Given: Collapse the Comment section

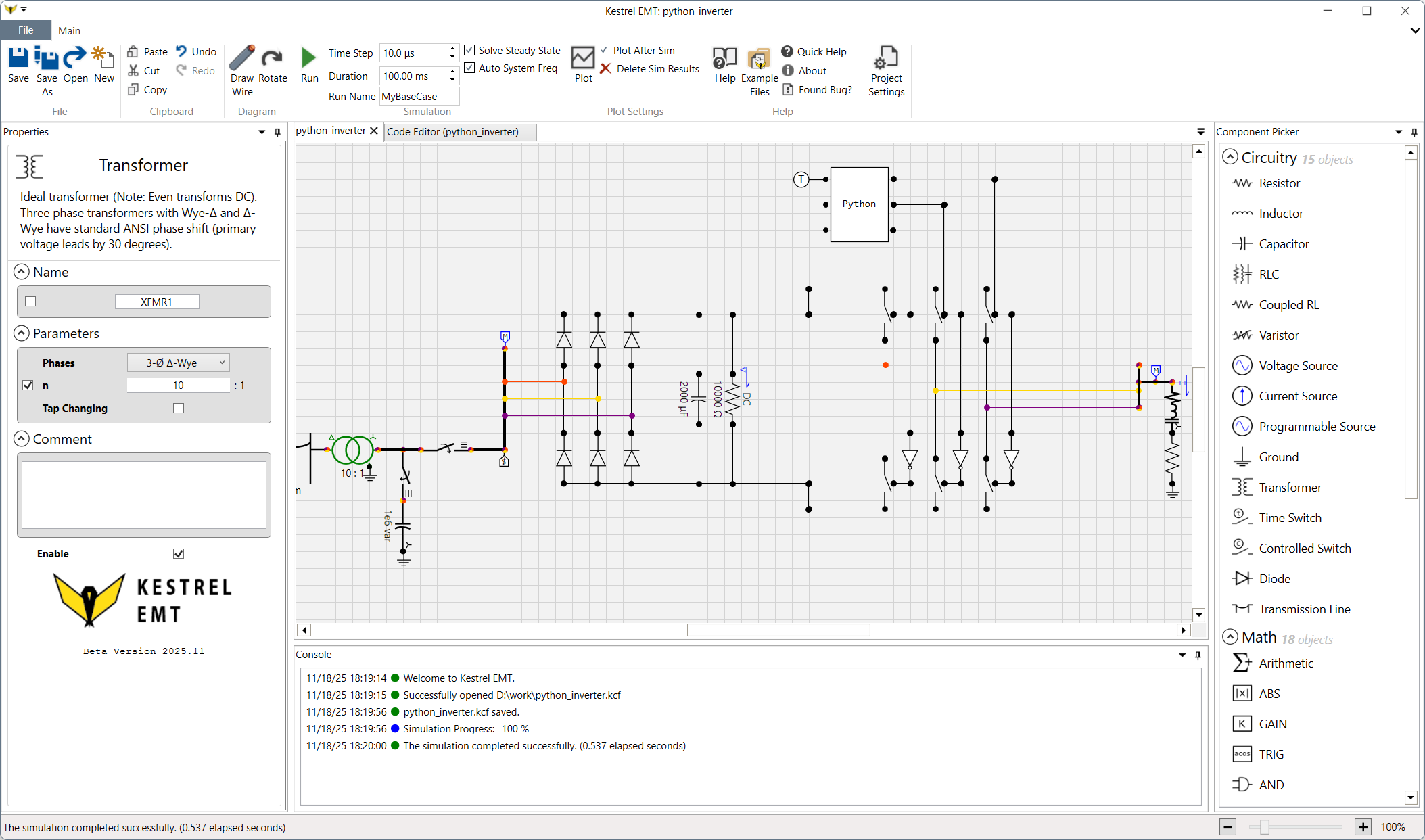Looking at the screenshot, I should 22,439.
